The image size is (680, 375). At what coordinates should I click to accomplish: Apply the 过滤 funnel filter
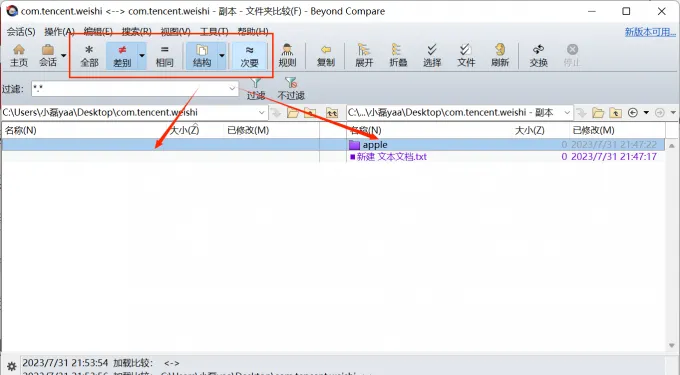point(256,88)
